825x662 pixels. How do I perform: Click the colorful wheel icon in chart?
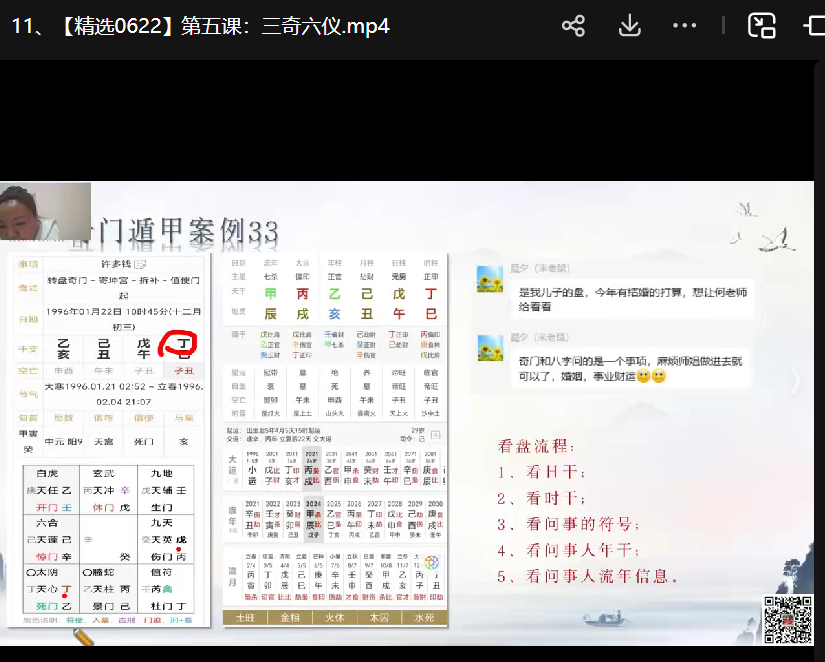pos(432,563)
